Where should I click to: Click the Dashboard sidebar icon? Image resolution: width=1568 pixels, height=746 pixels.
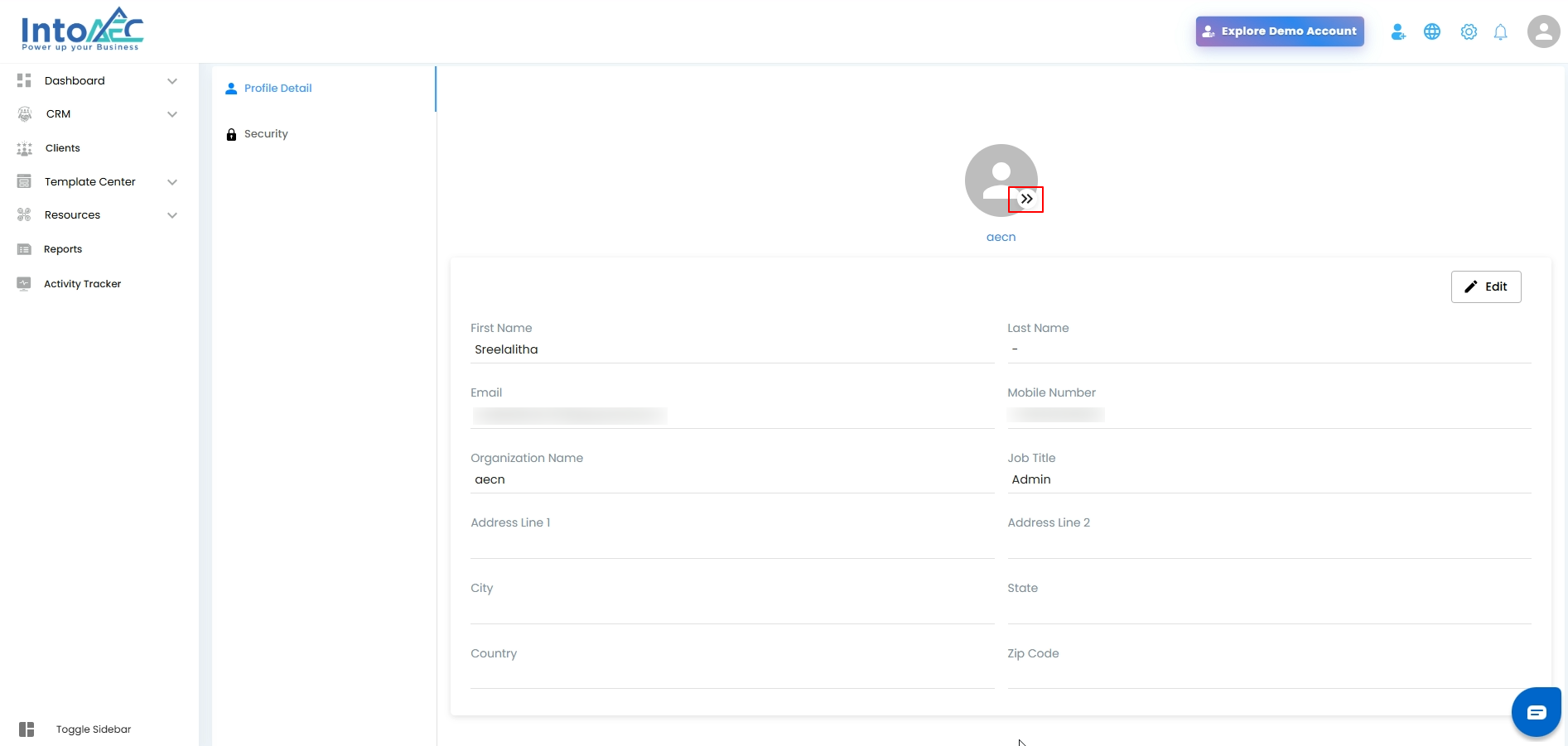point(24,80)
